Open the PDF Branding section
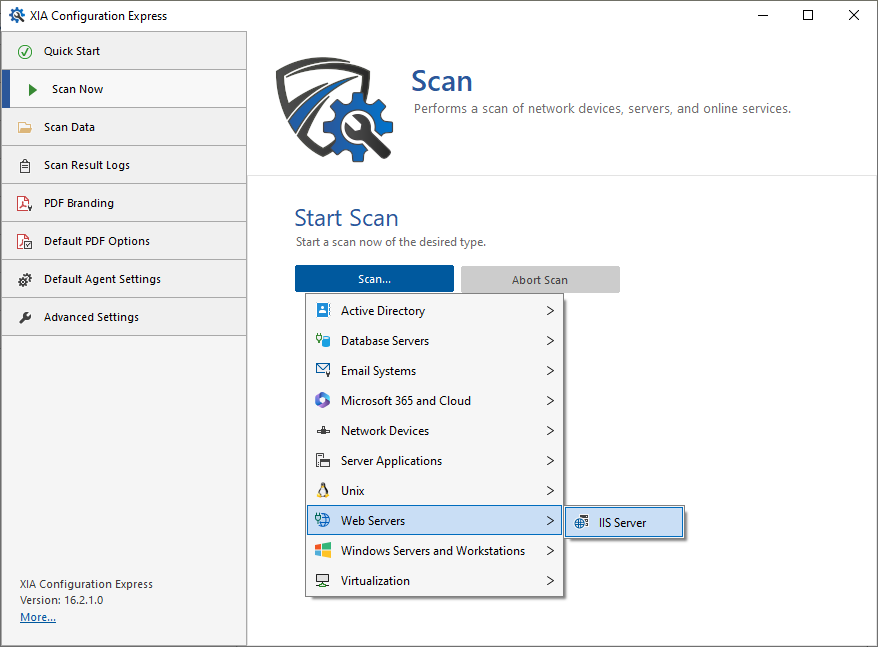Screen dimensions: 878x647 tap(124, 203)
